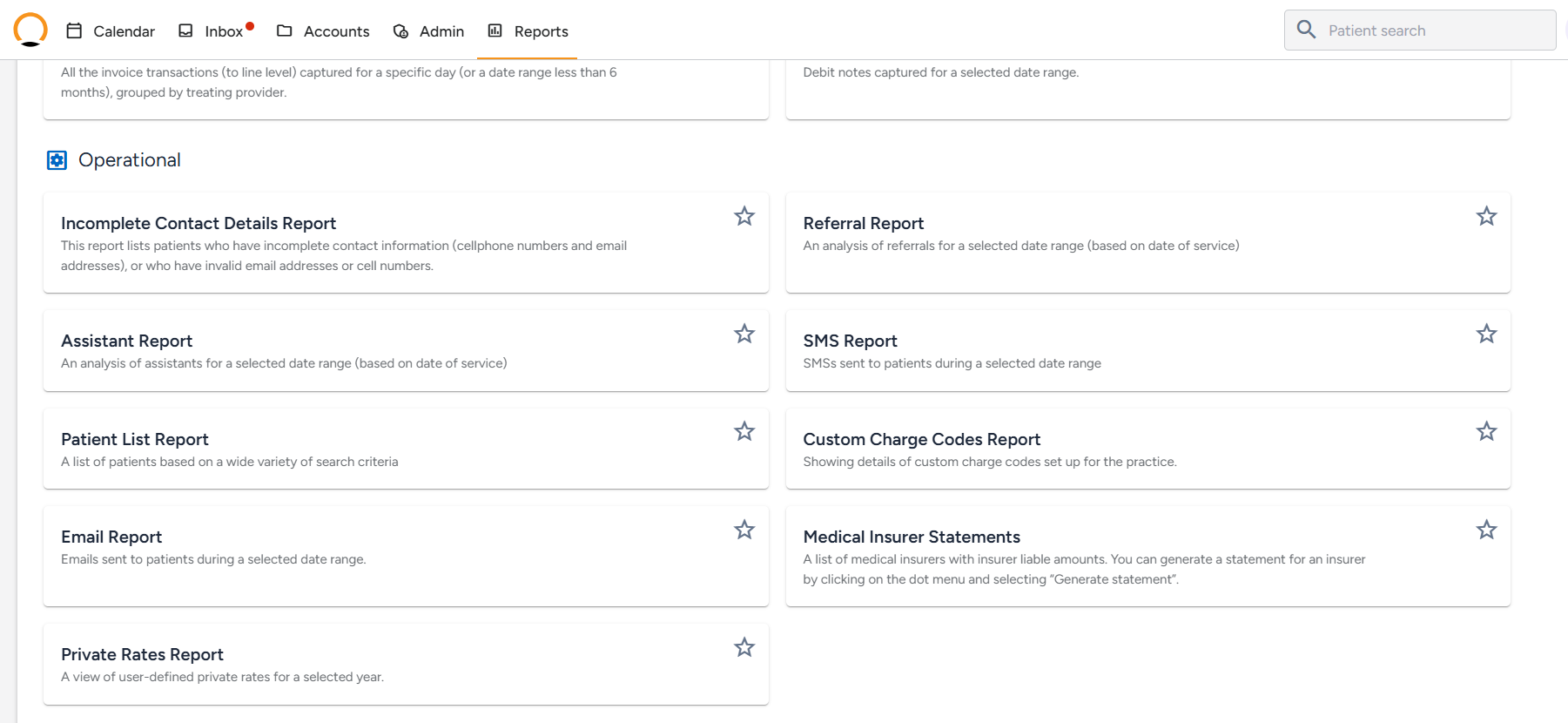The image size is (1568, 723).
Task: Click the Admin gear icon
Action: click(x=400, y=31)
